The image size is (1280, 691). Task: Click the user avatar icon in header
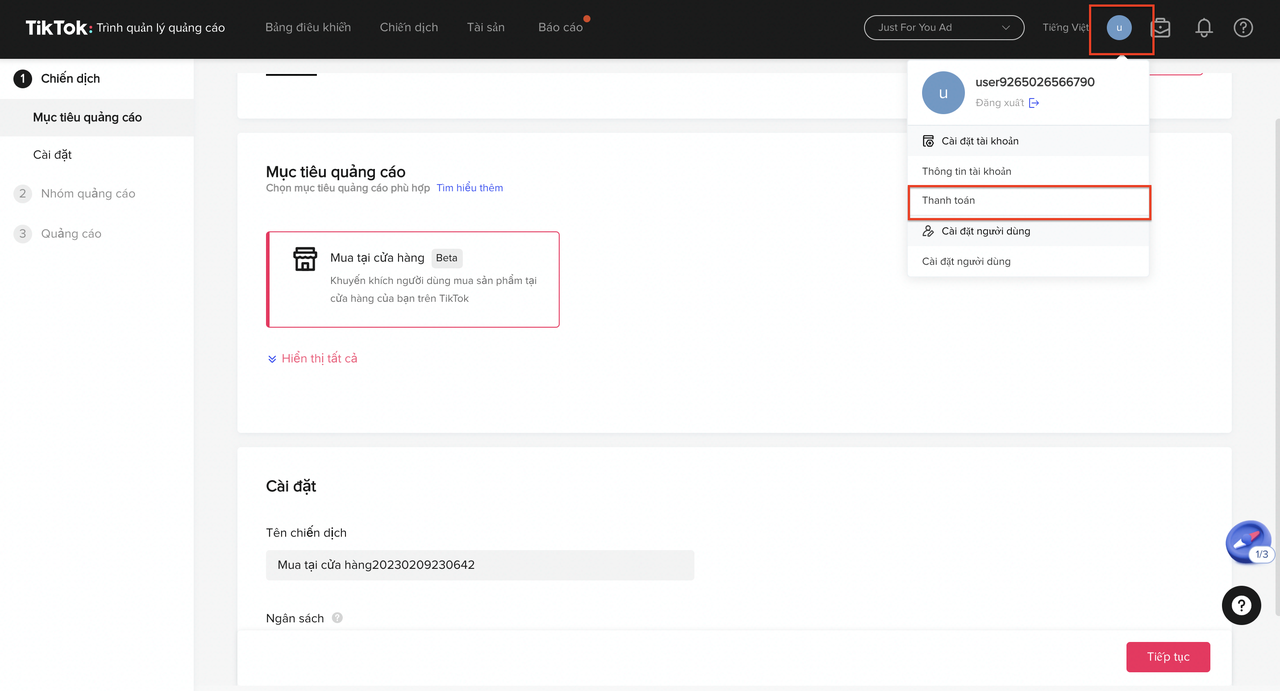(x=1119, y=28)
